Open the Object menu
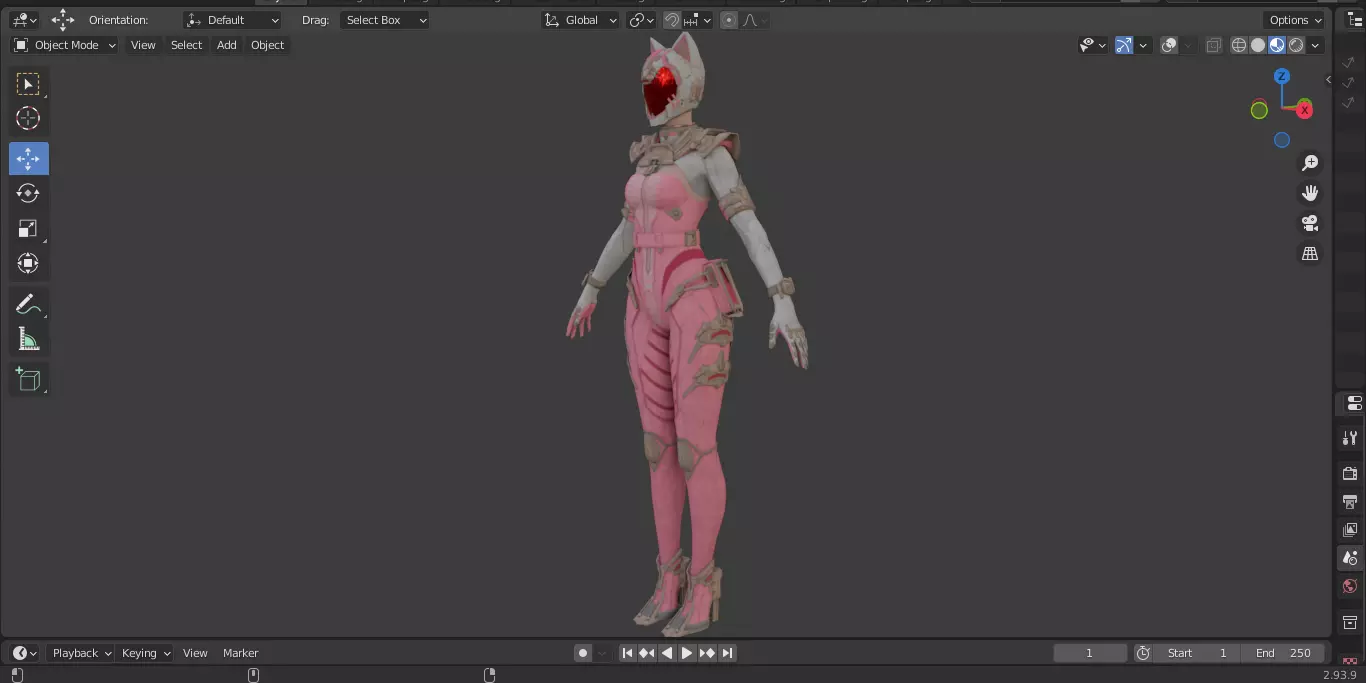This screenshot has width=1366, height=683. 267,45
